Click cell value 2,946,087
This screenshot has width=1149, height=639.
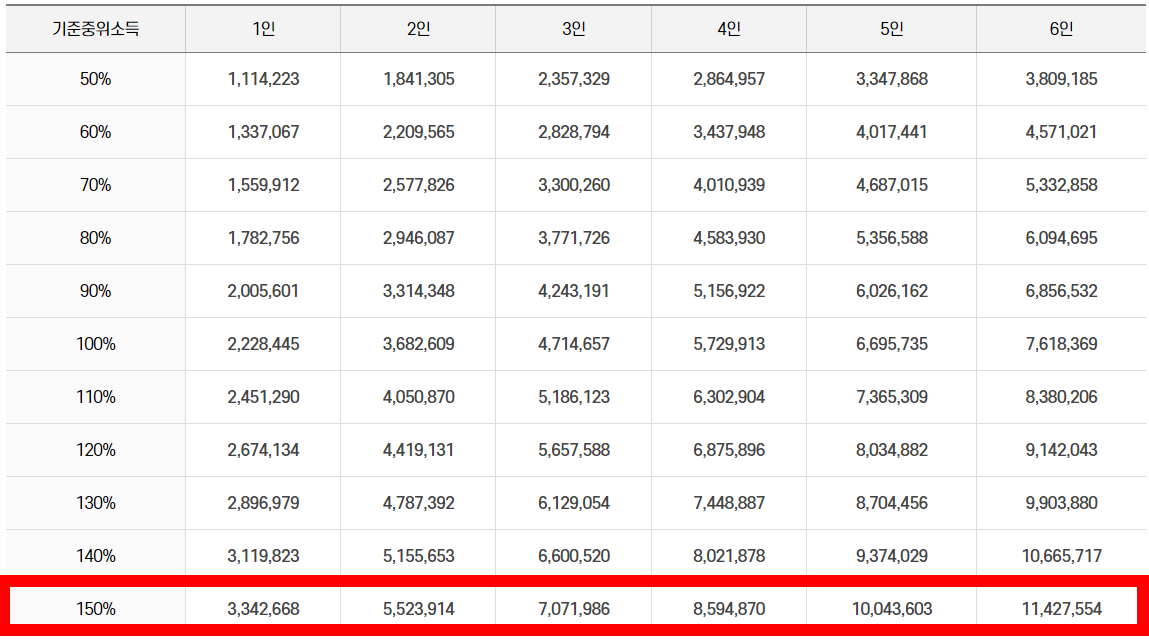pos(418,238)
